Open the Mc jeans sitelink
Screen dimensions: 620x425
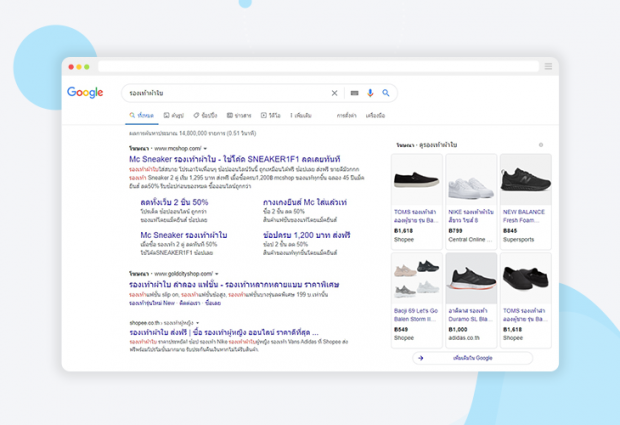tap(305, 202)
